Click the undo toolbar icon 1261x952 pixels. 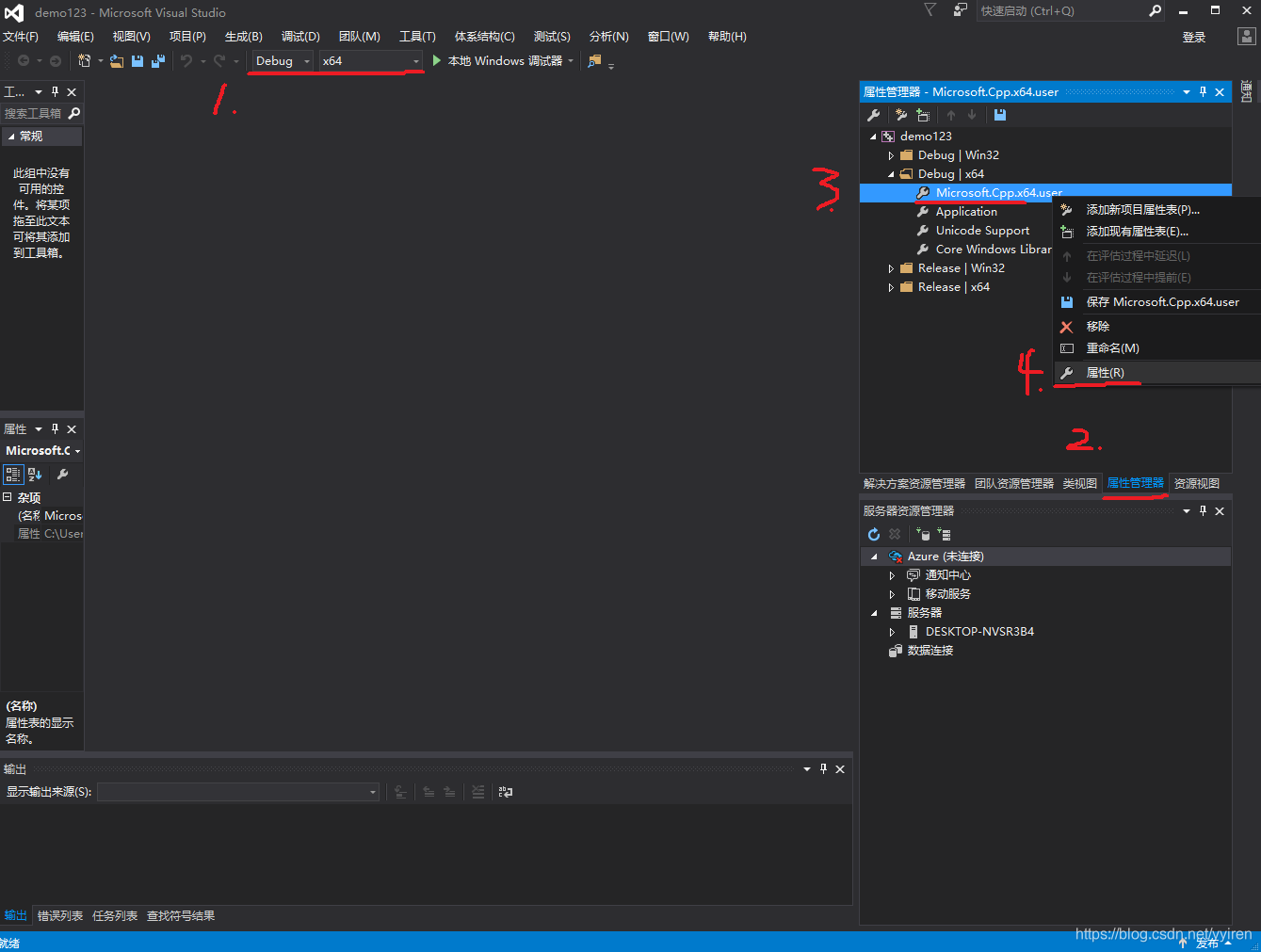point(186,61)
